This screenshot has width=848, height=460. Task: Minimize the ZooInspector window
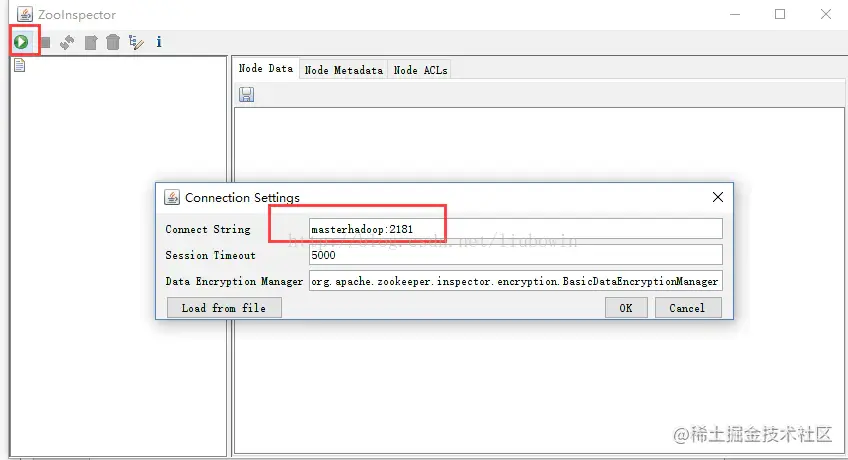[735, 14]
